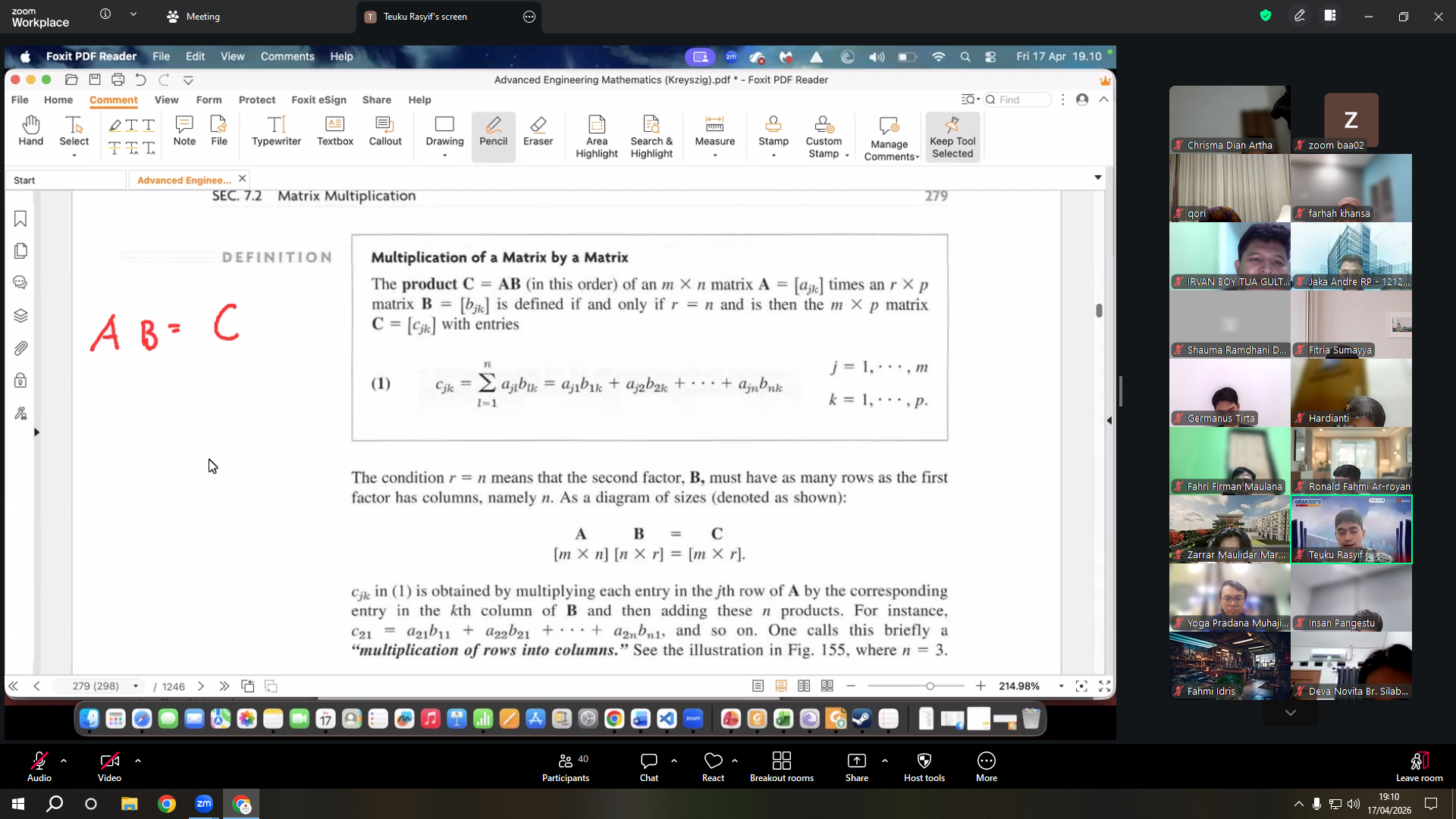The width and height of the screenshot is (1456, 819).
Task: Open a file from quick toolbar
Action: coord(71,80)
